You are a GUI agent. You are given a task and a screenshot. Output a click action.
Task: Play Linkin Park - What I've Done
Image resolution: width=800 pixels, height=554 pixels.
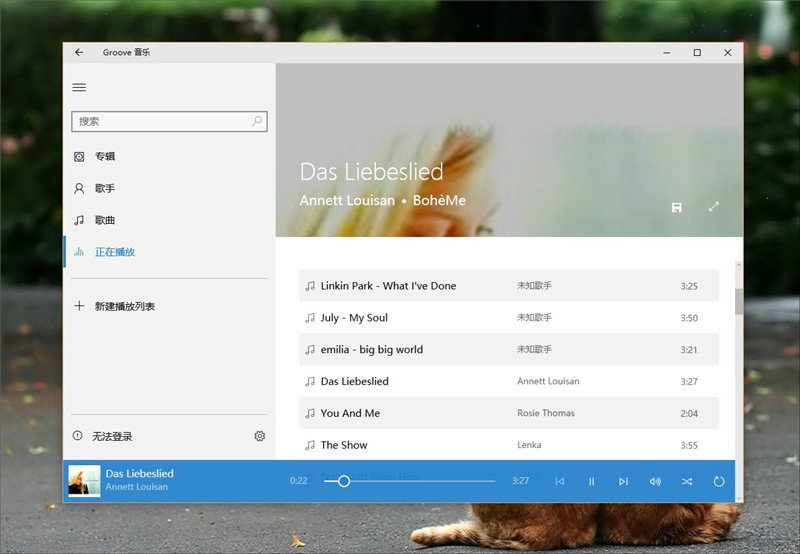click(x=388, y=286)
